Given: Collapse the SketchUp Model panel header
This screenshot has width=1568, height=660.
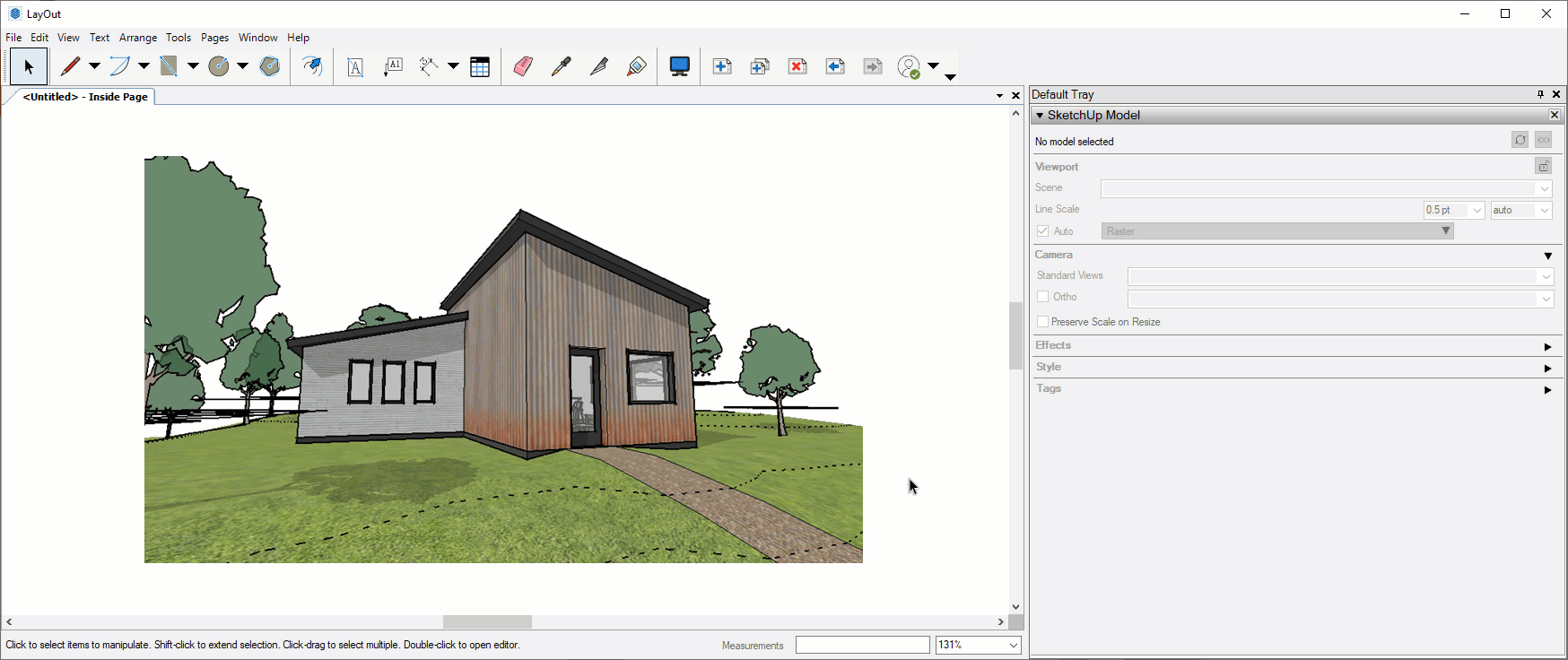Looking at the screenshot, I should (x=1040, y=116).
